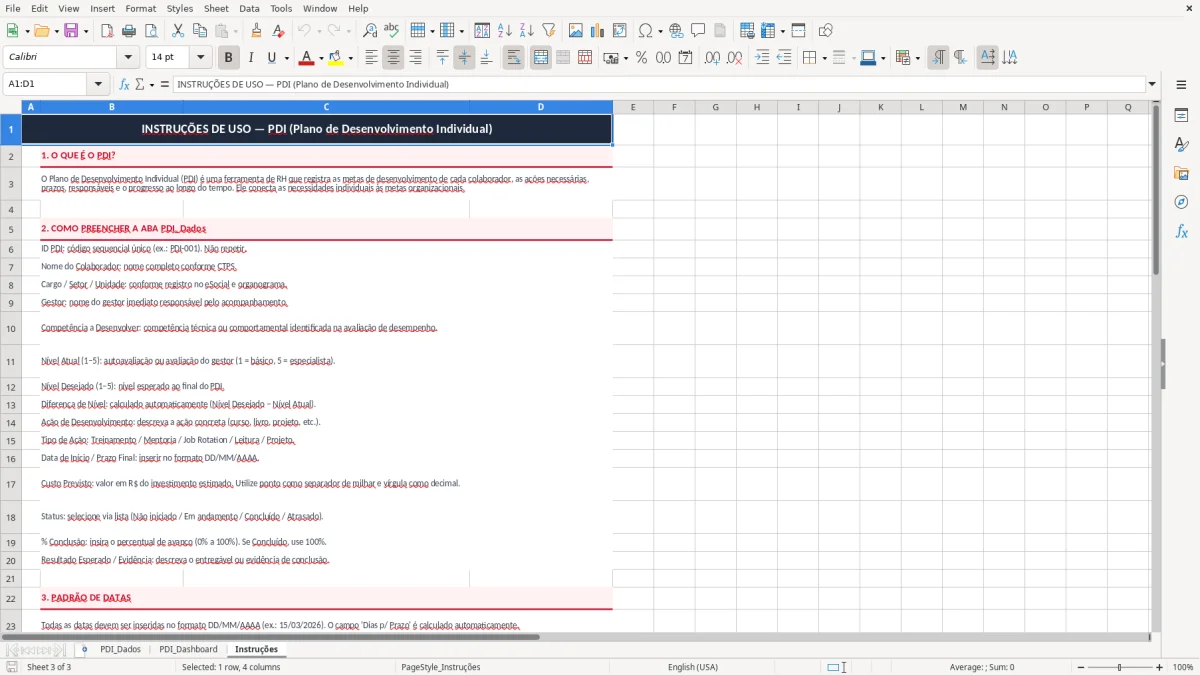Click the Increase Indent icon
The height and width of the screenshot is (675, 1200).
[x=762, y=58]
